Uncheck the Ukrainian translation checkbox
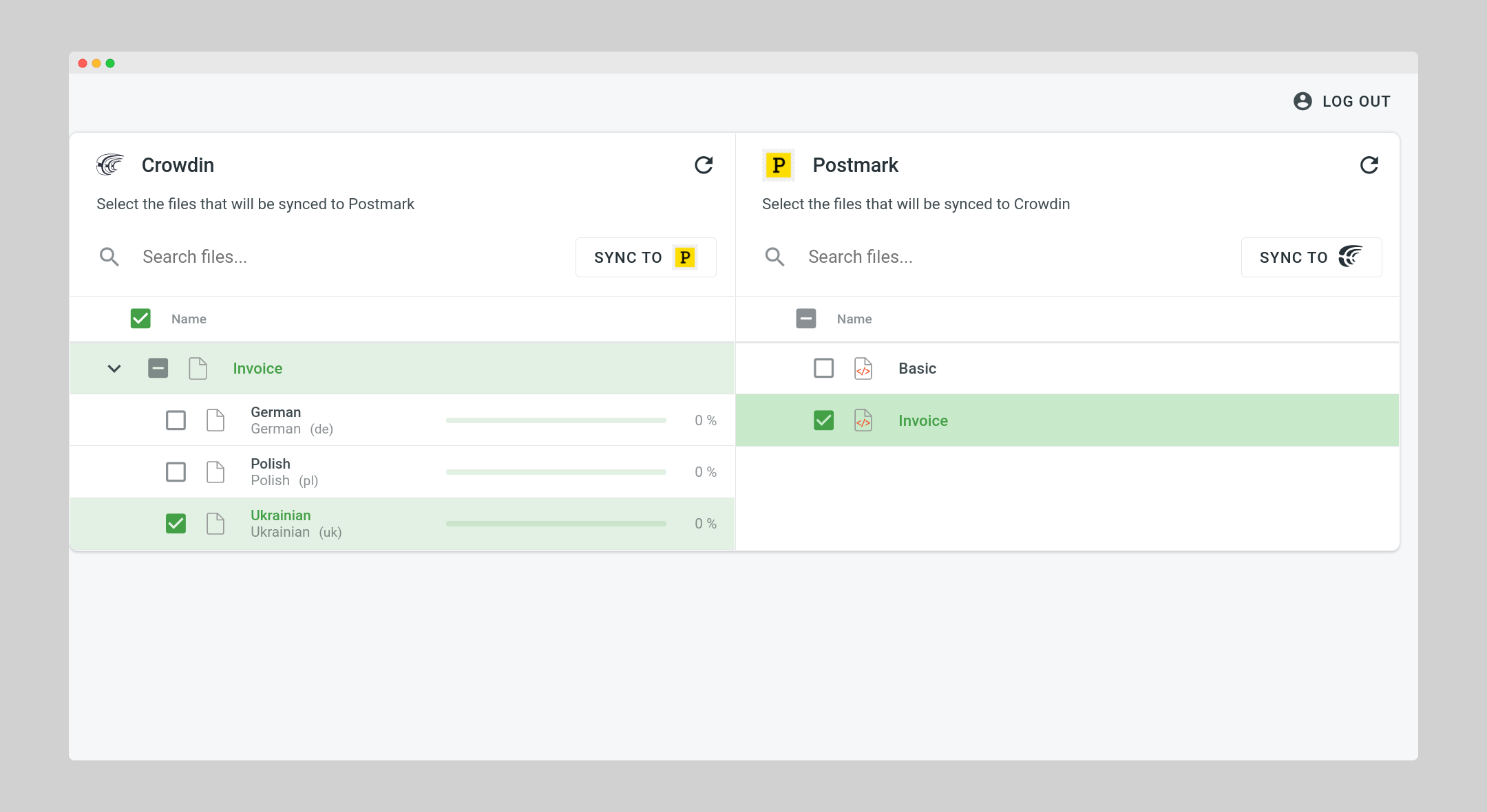The height and width of the screenshot is (812, 1487). (x=176, y=524)
